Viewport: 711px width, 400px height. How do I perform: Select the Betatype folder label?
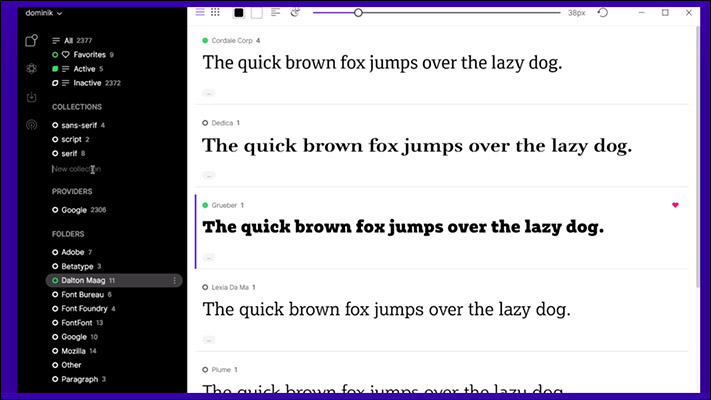(x=77, y=266)
